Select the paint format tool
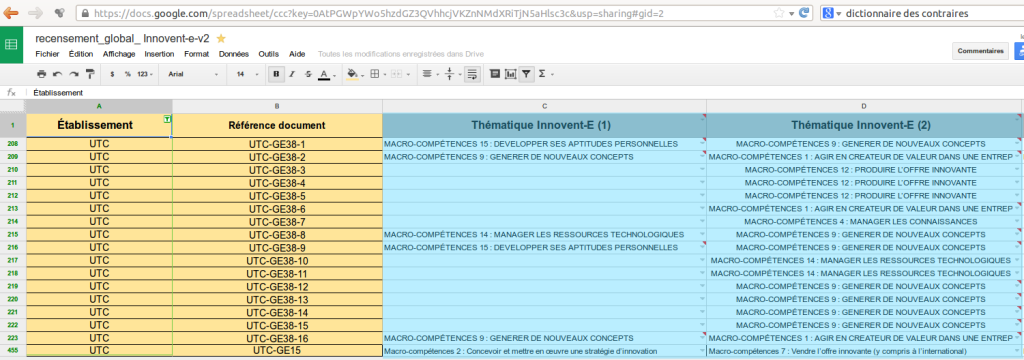The image size is (1024, 360). (89, 74)
